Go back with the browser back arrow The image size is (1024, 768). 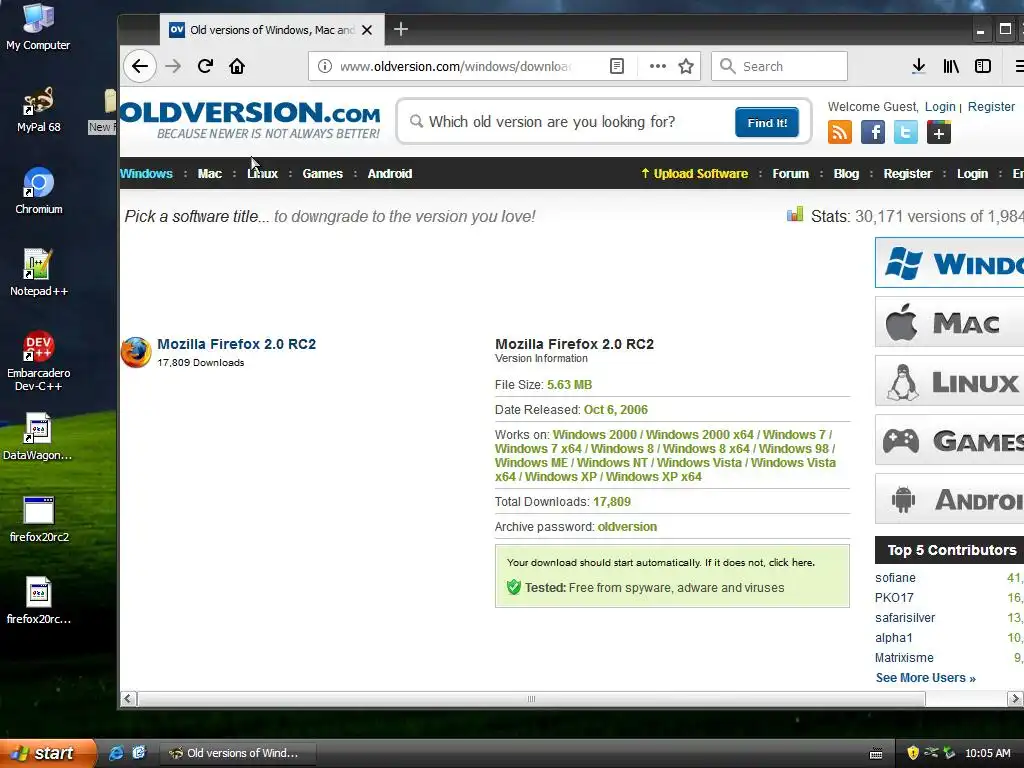(140, 66)
